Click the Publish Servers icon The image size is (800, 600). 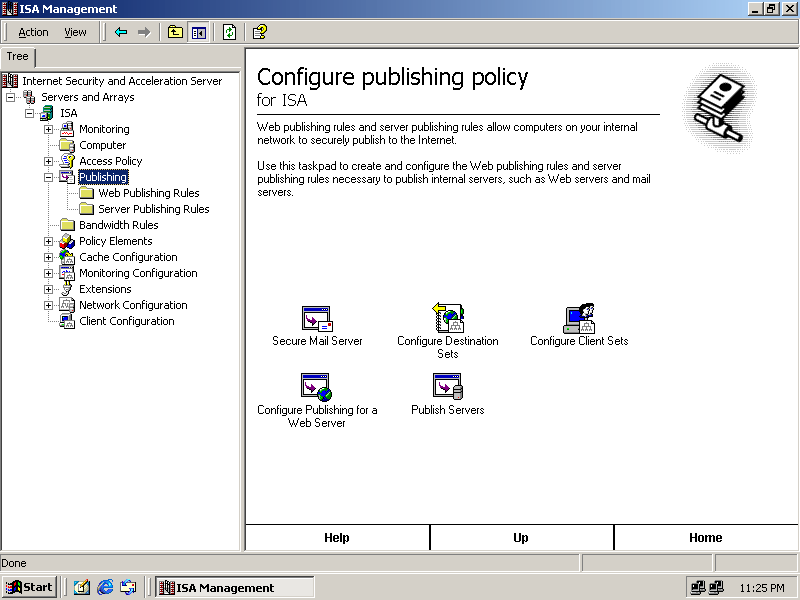[447, 387]
